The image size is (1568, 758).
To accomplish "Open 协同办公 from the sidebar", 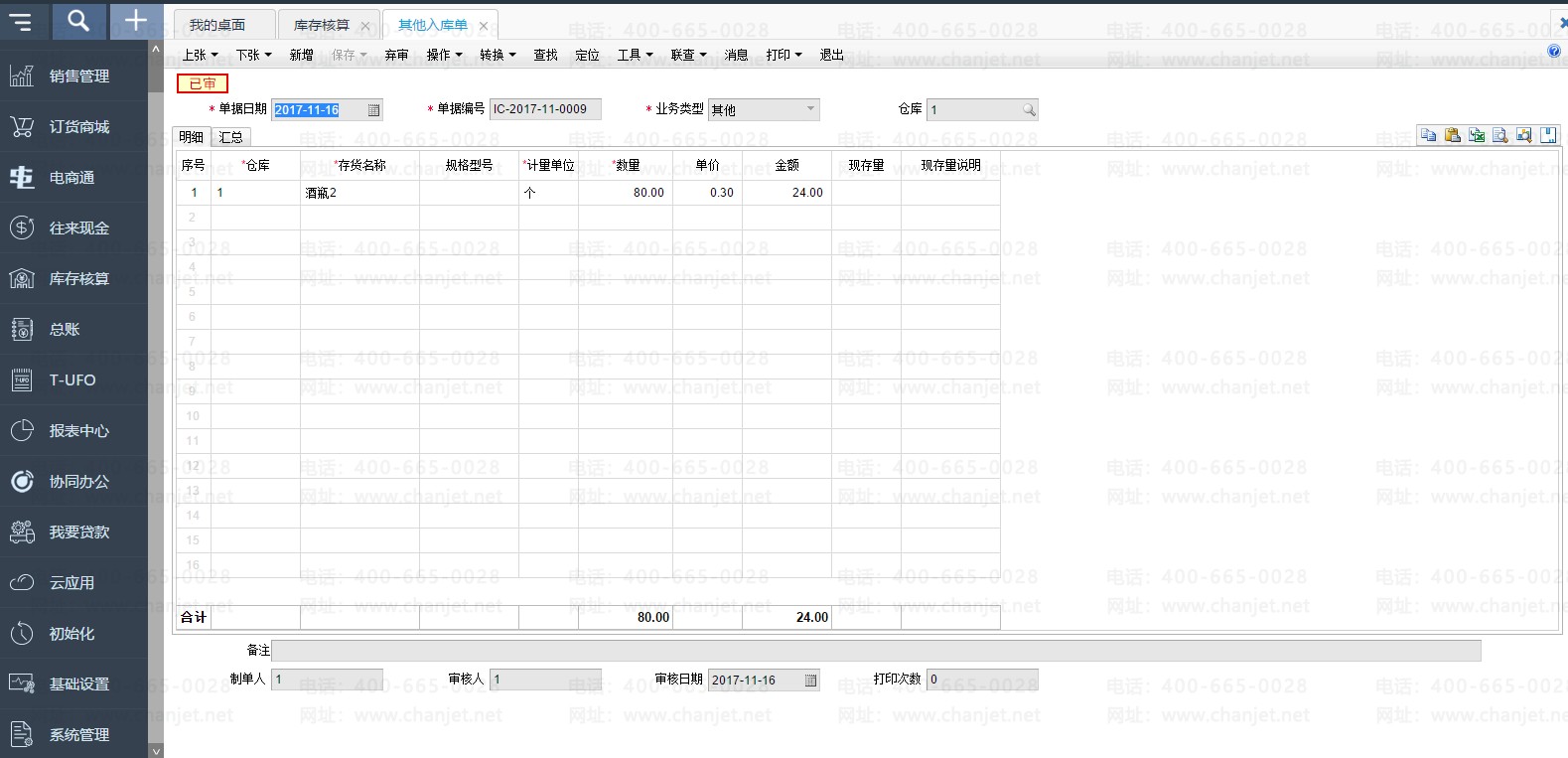I will (74, 481).
